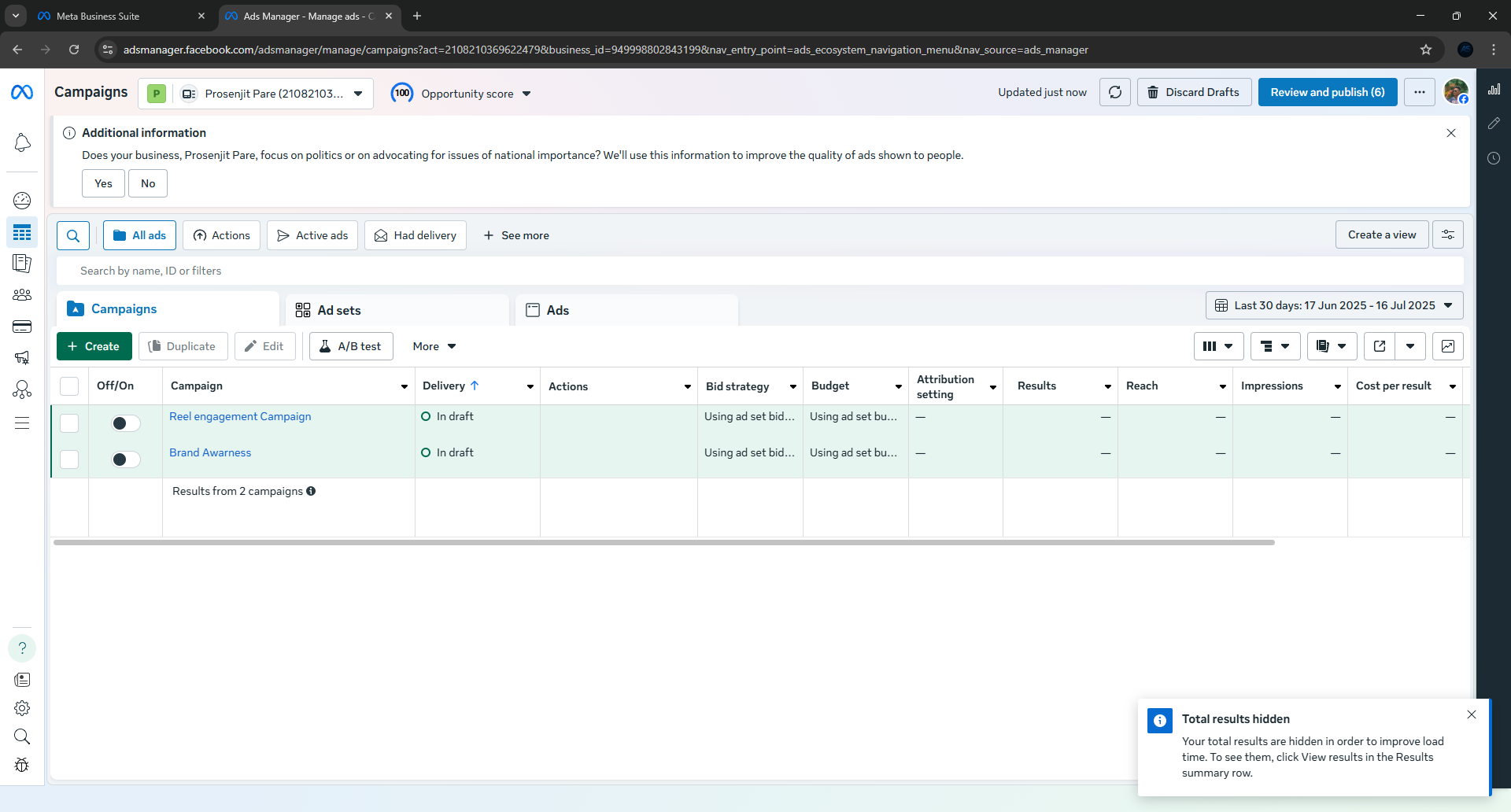Click Create a view
Image resolution: width=1511 pixels, height=812 pixels.
1382,234
